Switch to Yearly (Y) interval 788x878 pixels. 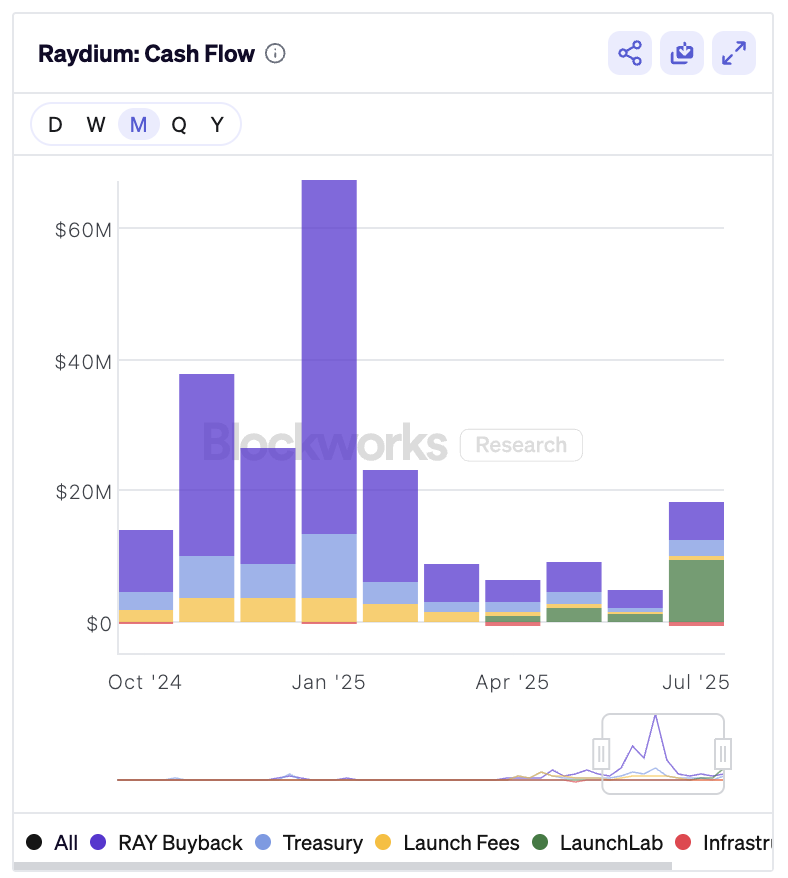tap(217, 124)
